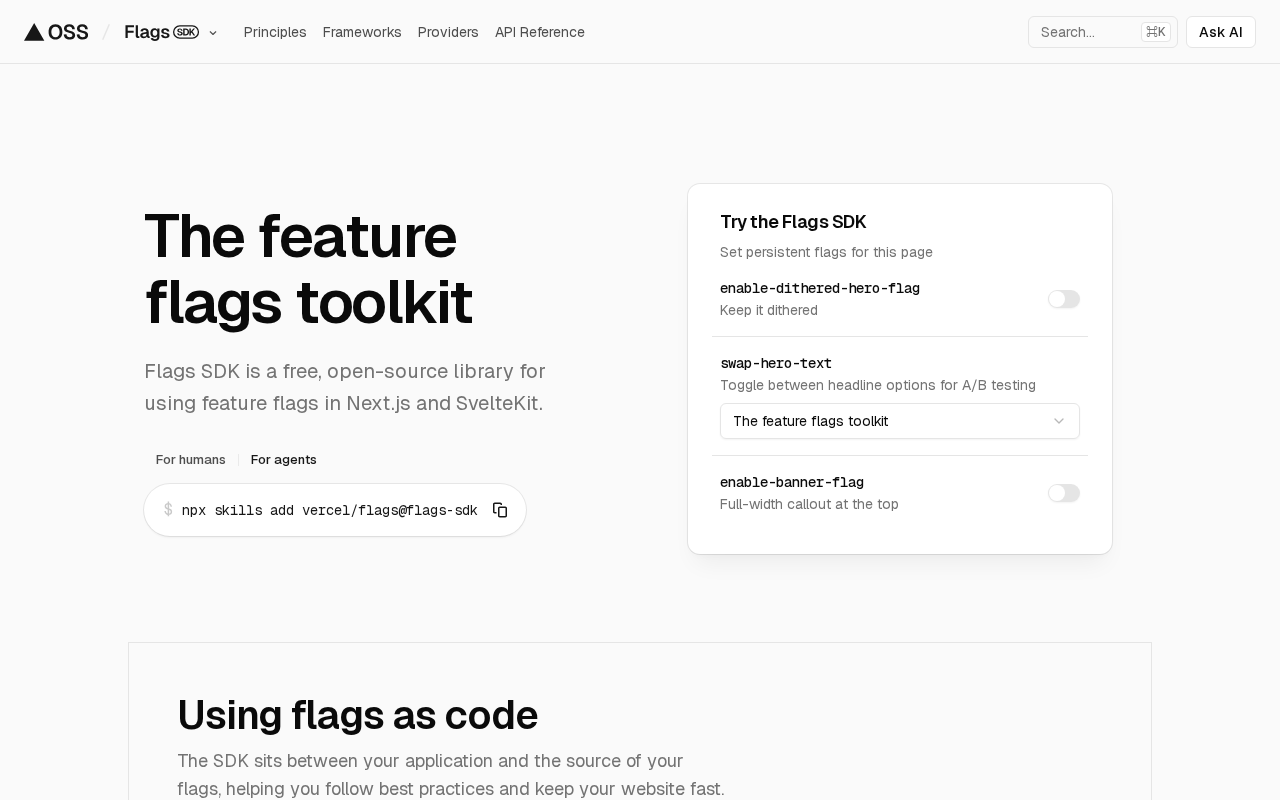Toggle the enable-dithered-hero-flag switch
Screen dimensions: 1280x800
[x=1063, y=299]
